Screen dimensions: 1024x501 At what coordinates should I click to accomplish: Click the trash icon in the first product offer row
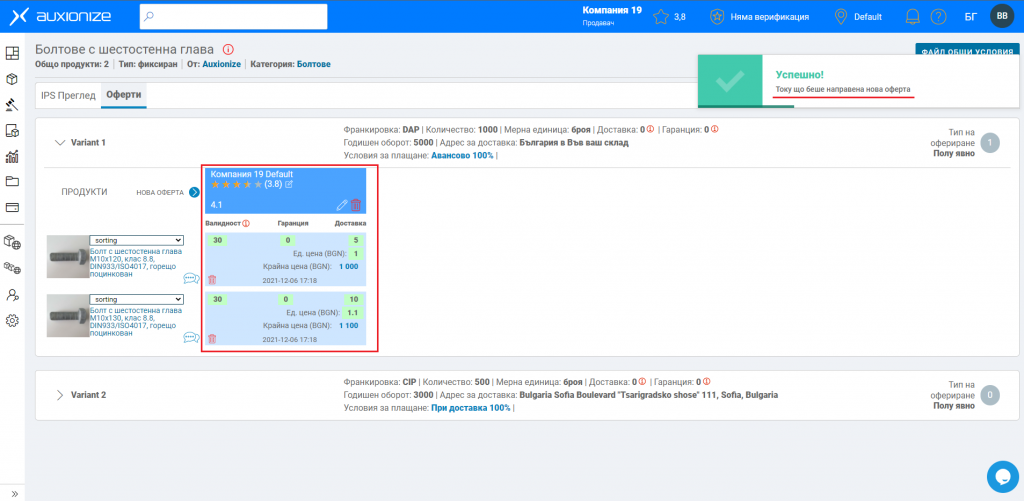coord(211,279)
